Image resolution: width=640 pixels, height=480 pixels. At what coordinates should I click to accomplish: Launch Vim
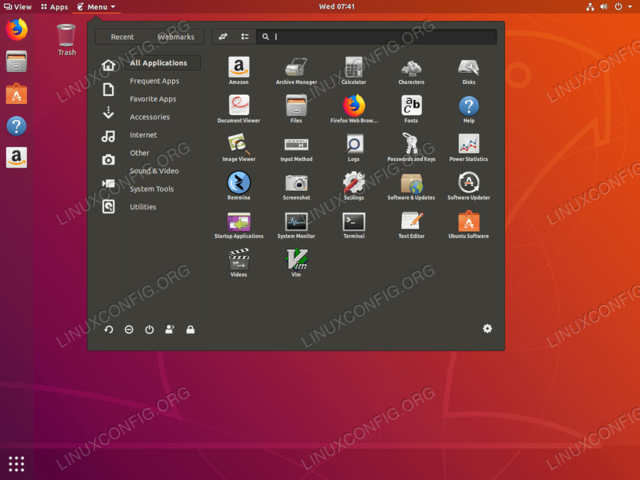click(296, 263)
